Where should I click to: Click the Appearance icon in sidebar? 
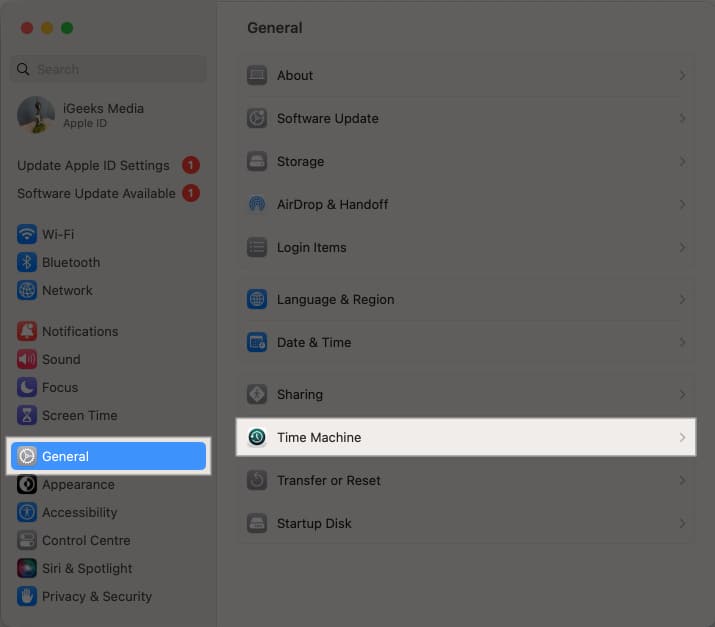[26, 484]
